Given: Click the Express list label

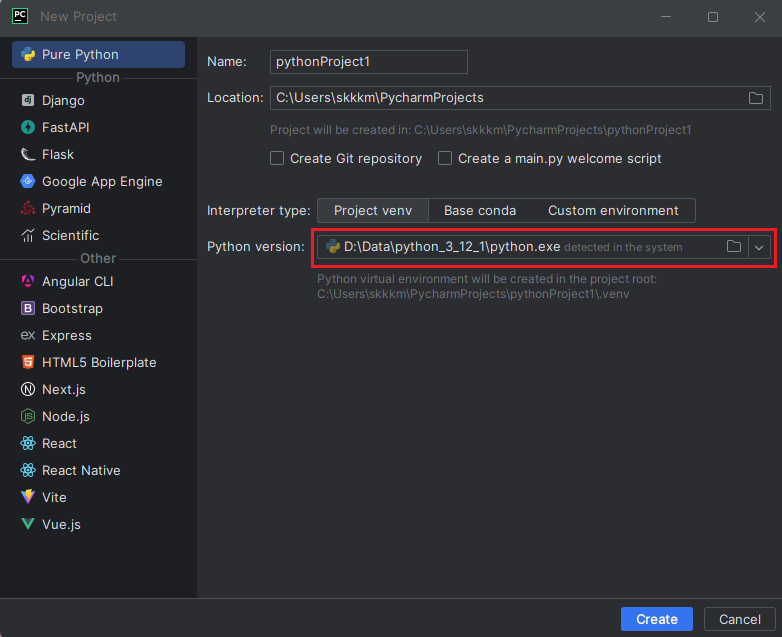Looking at the screenshot, I should click(x=67, y=336).
